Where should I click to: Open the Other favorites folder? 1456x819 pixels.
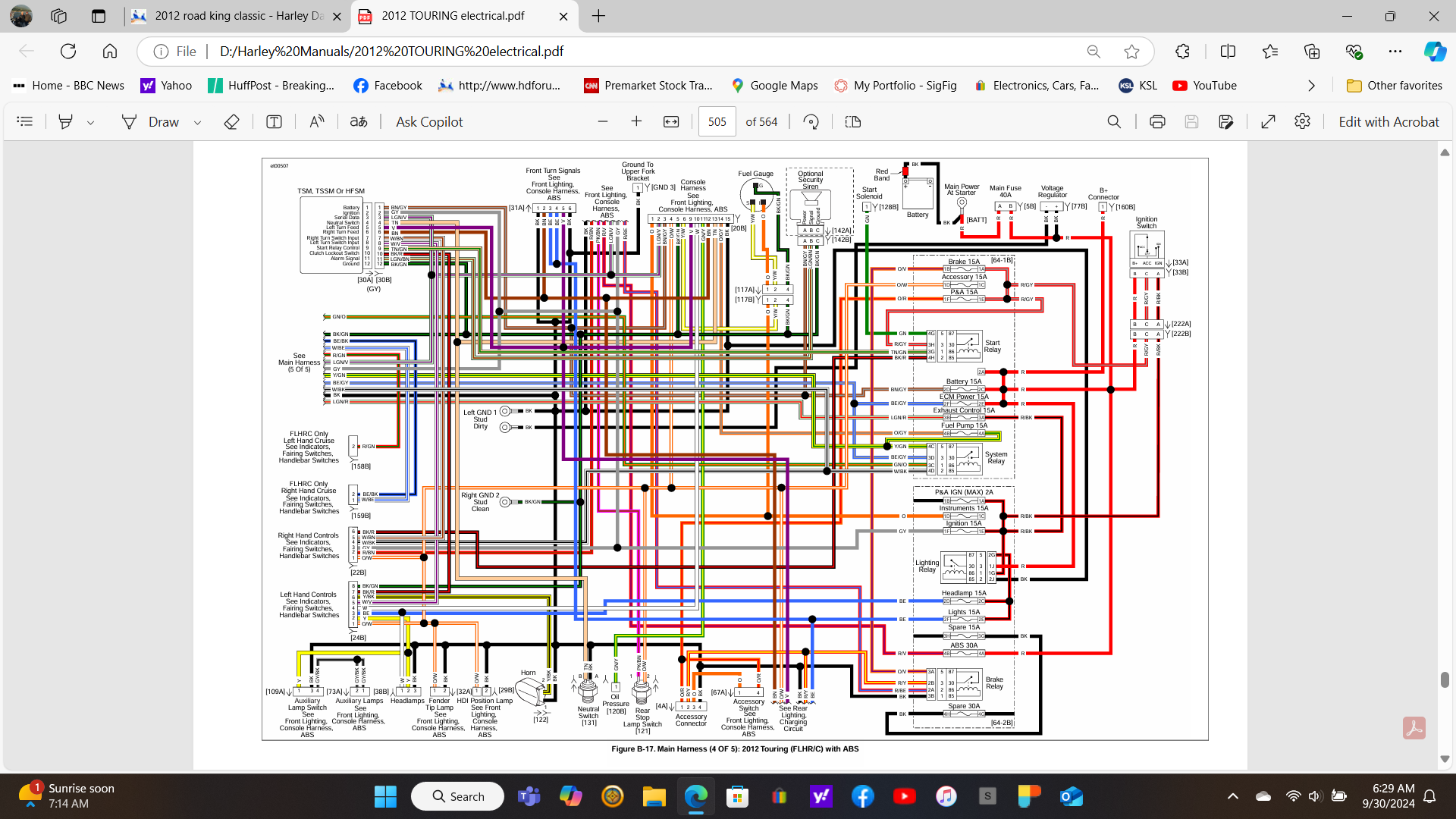click(1395, 86)
